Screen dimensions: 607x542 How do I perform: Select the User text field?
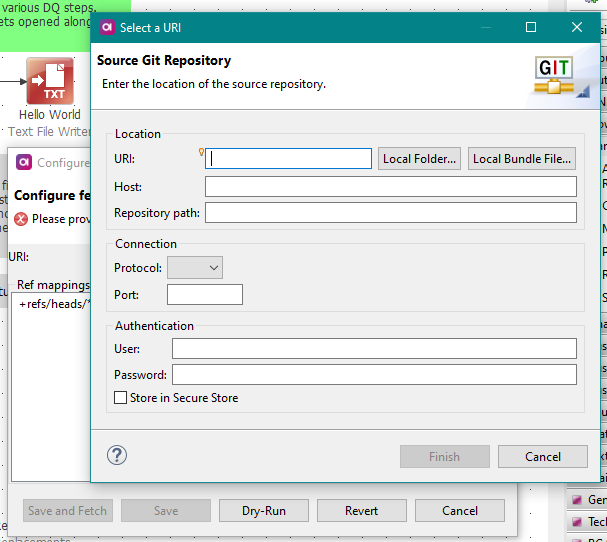(x=374, y=348)
